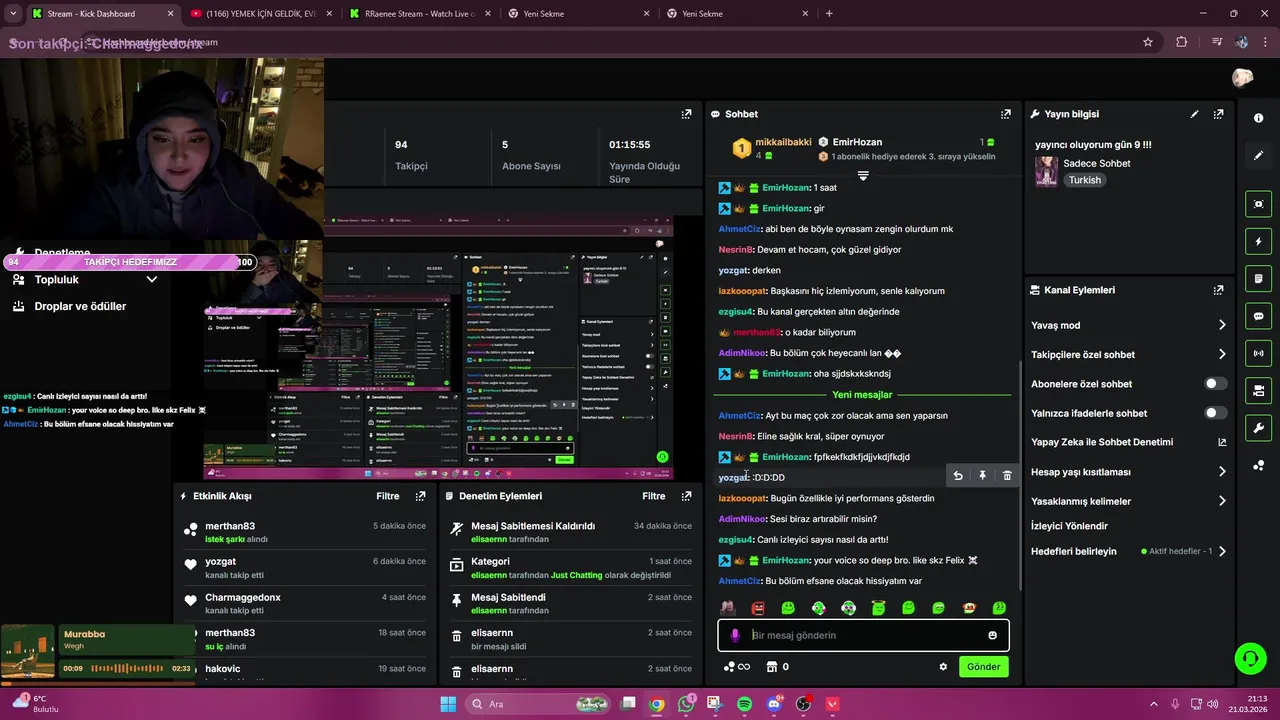The image size is (1280, 720).
Task: Click the channel points infinity icon
Action: coord(737,667)
